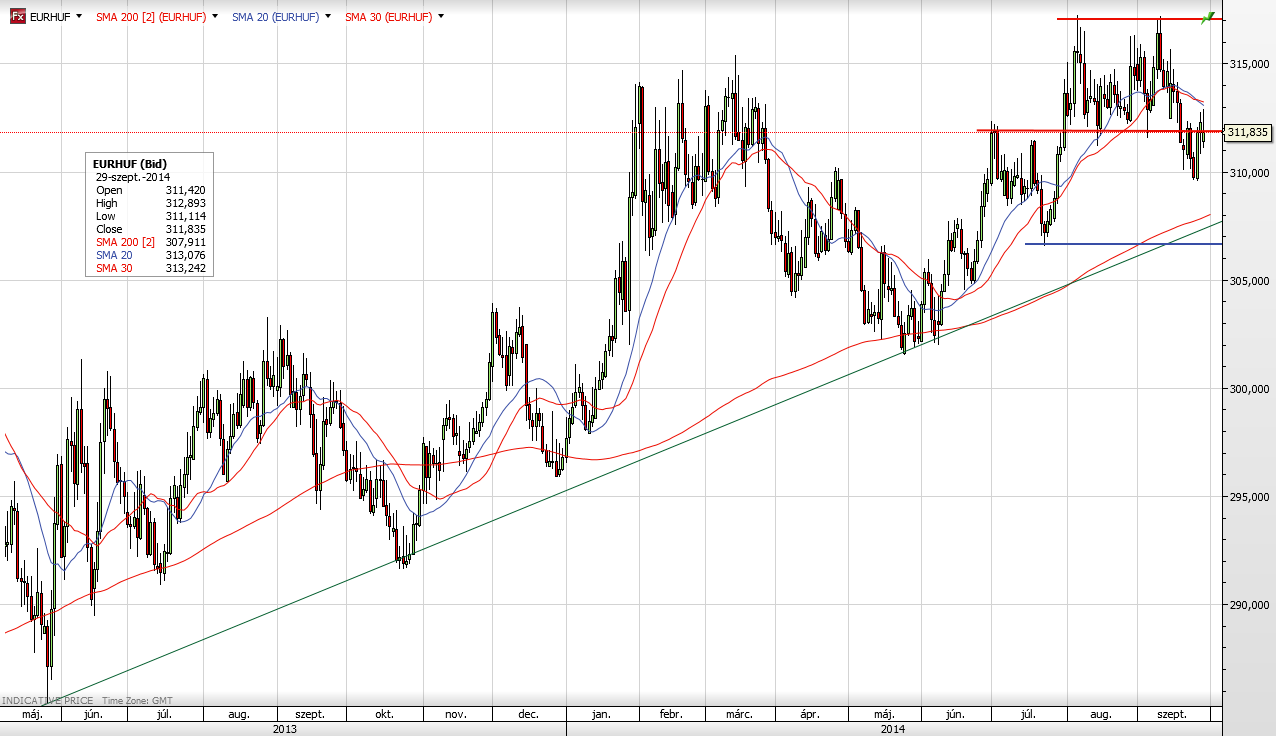Click the 2013 year label on time axis
Screen dimensions: 1276x736
coord(285,729)
